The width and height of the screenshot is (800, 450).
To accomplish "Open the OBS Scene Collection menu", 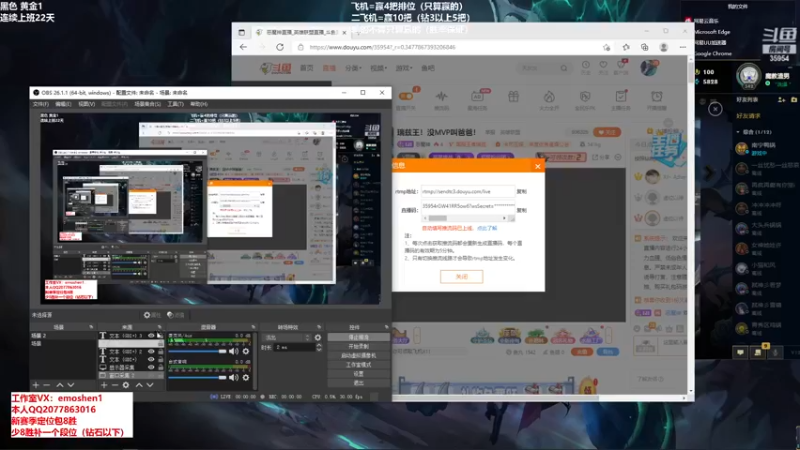I will 147,104.
